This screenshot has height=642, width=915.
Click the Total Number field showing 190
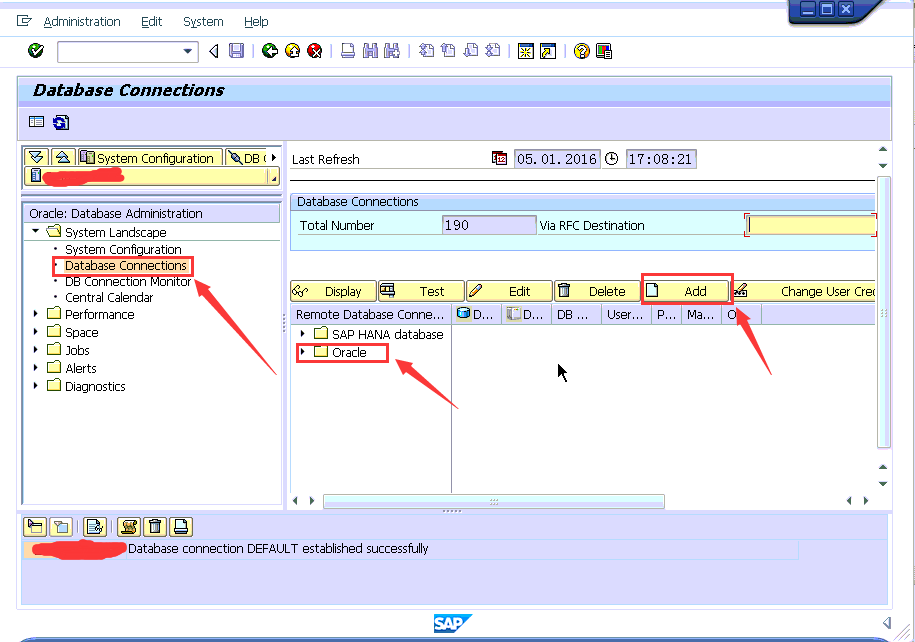pos(489,225)
